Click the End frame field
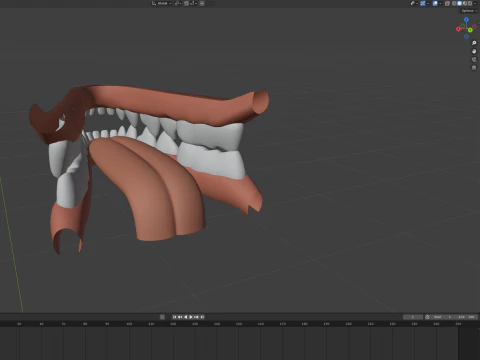 [x=466, y=317]
